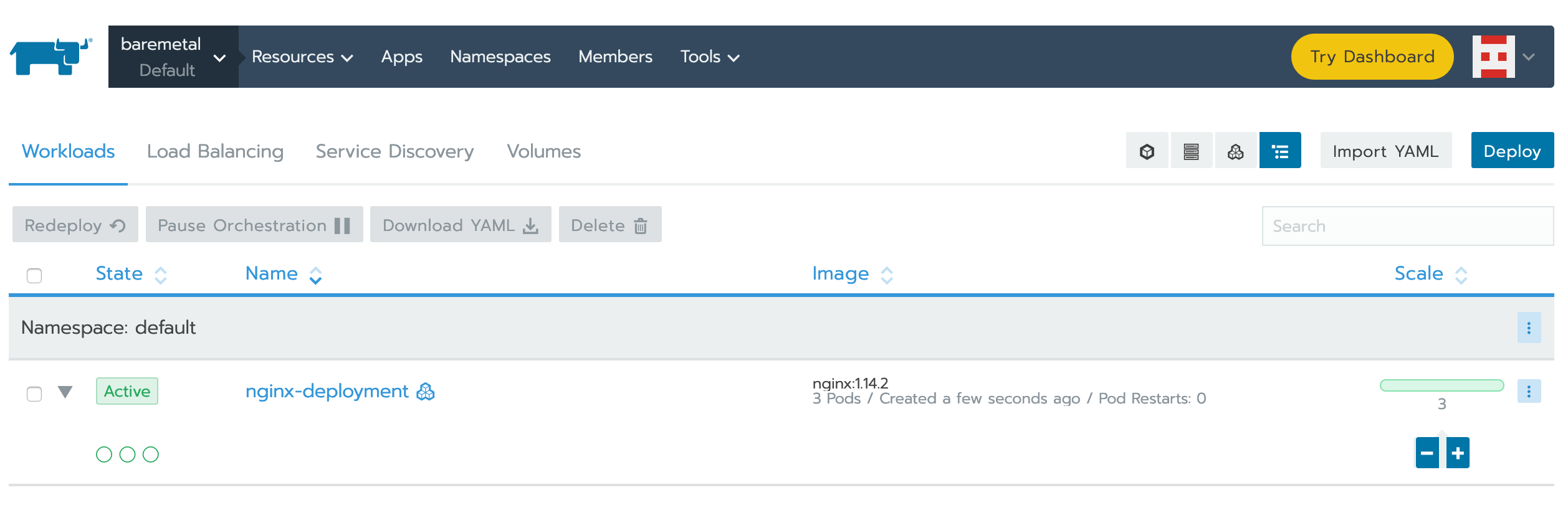Switch to the Volumes tab
The image size is (1568, 523).
(x=543, y=151)
